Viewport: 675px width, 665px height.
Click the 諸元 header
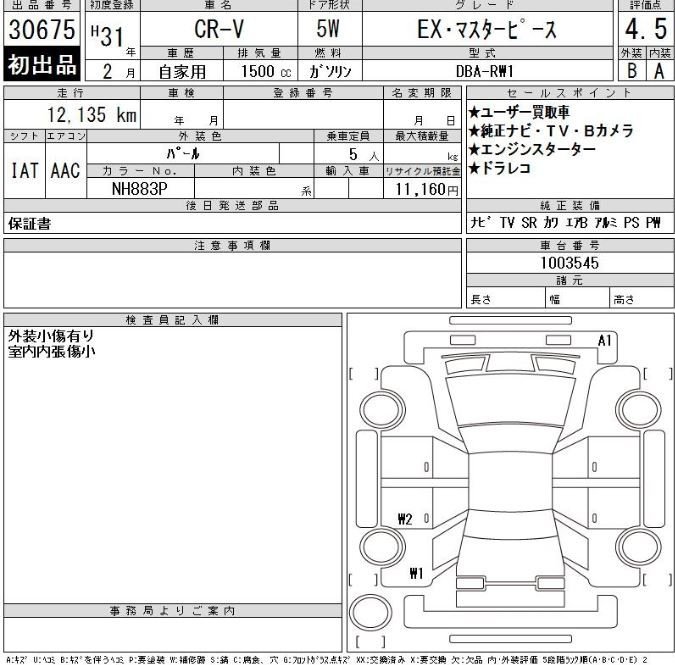[570, 281]
